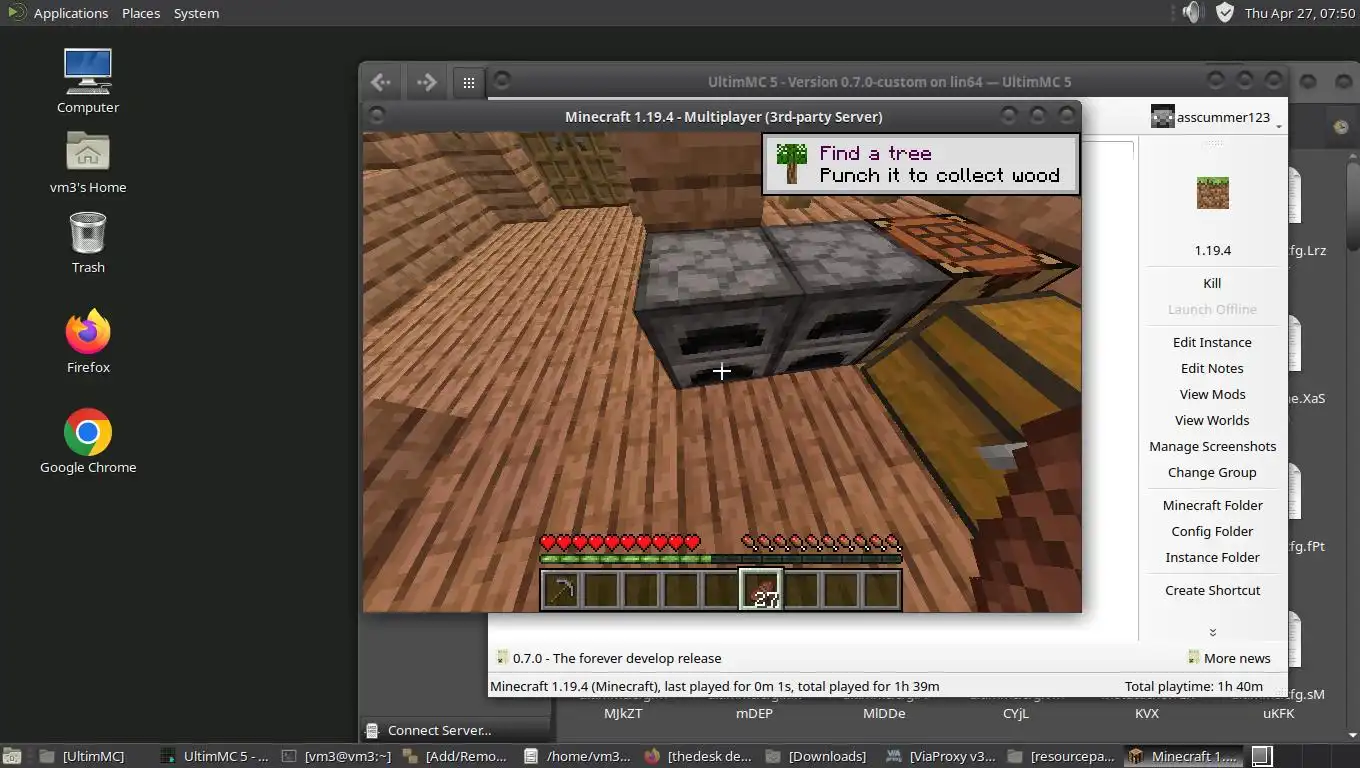Viewport: 1360px width, 768px height.
Task: Click the Minecraft window menu button
Action: click(377, 116)
